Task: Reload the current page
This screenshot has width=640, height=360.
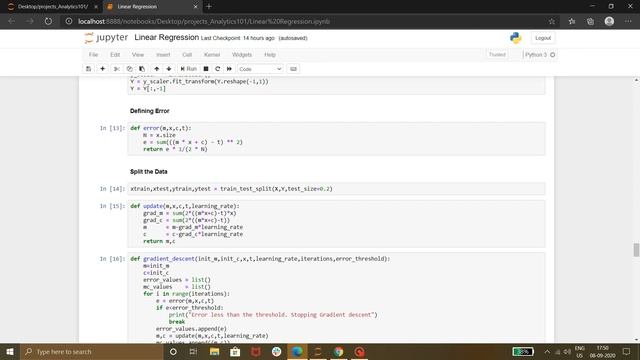Action: (48, 21)
